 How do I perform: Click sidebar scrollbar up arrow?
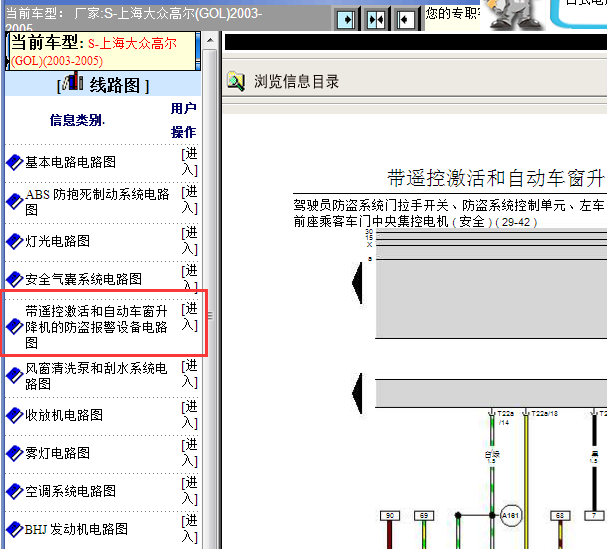210,40
